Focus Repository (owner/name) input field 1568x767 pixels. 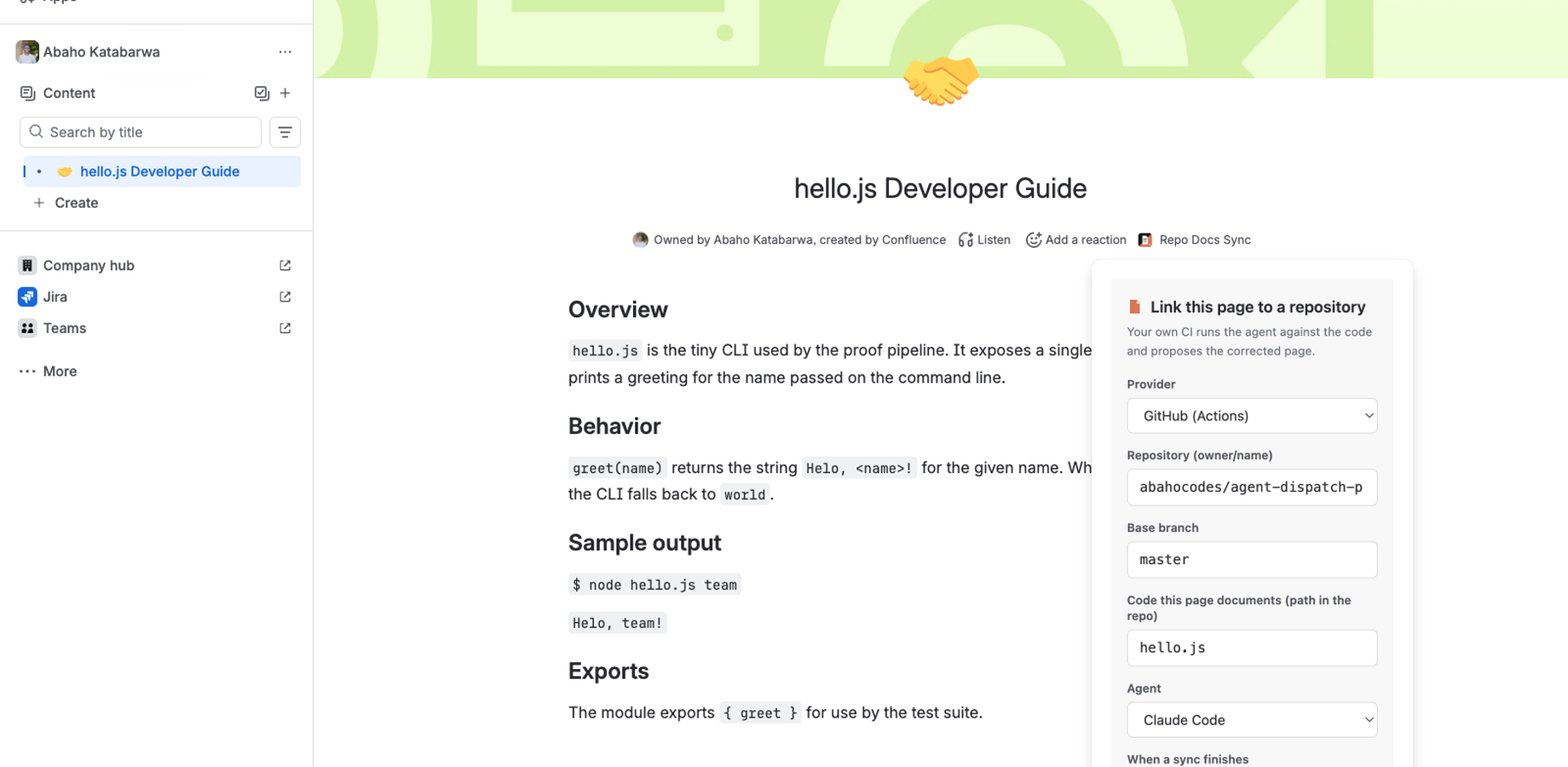click(1252, 487)
